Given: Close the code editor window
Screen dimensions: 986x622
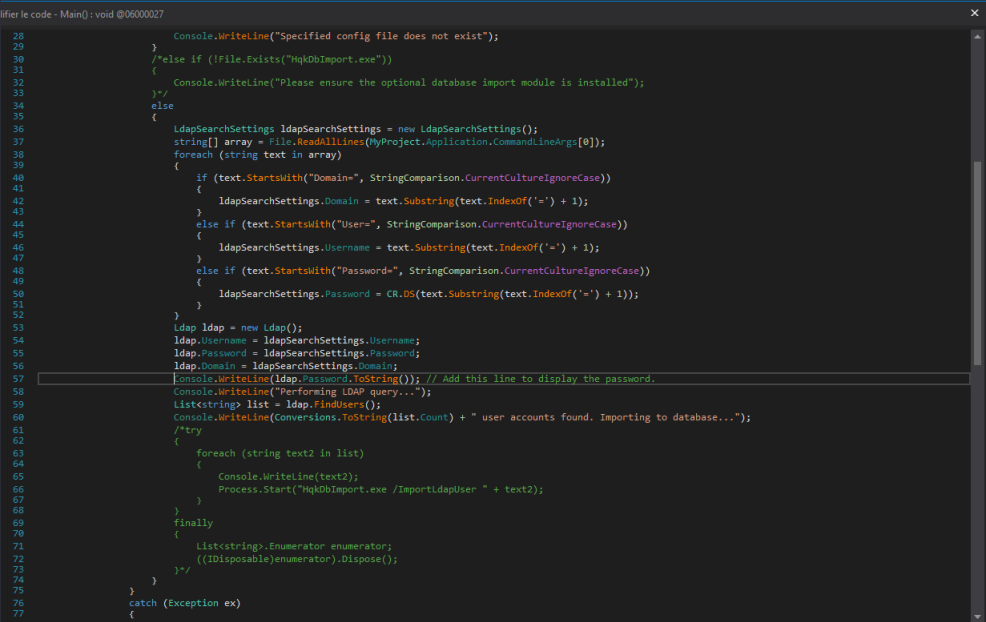Looking at the screenshot, I should point(974,12).
